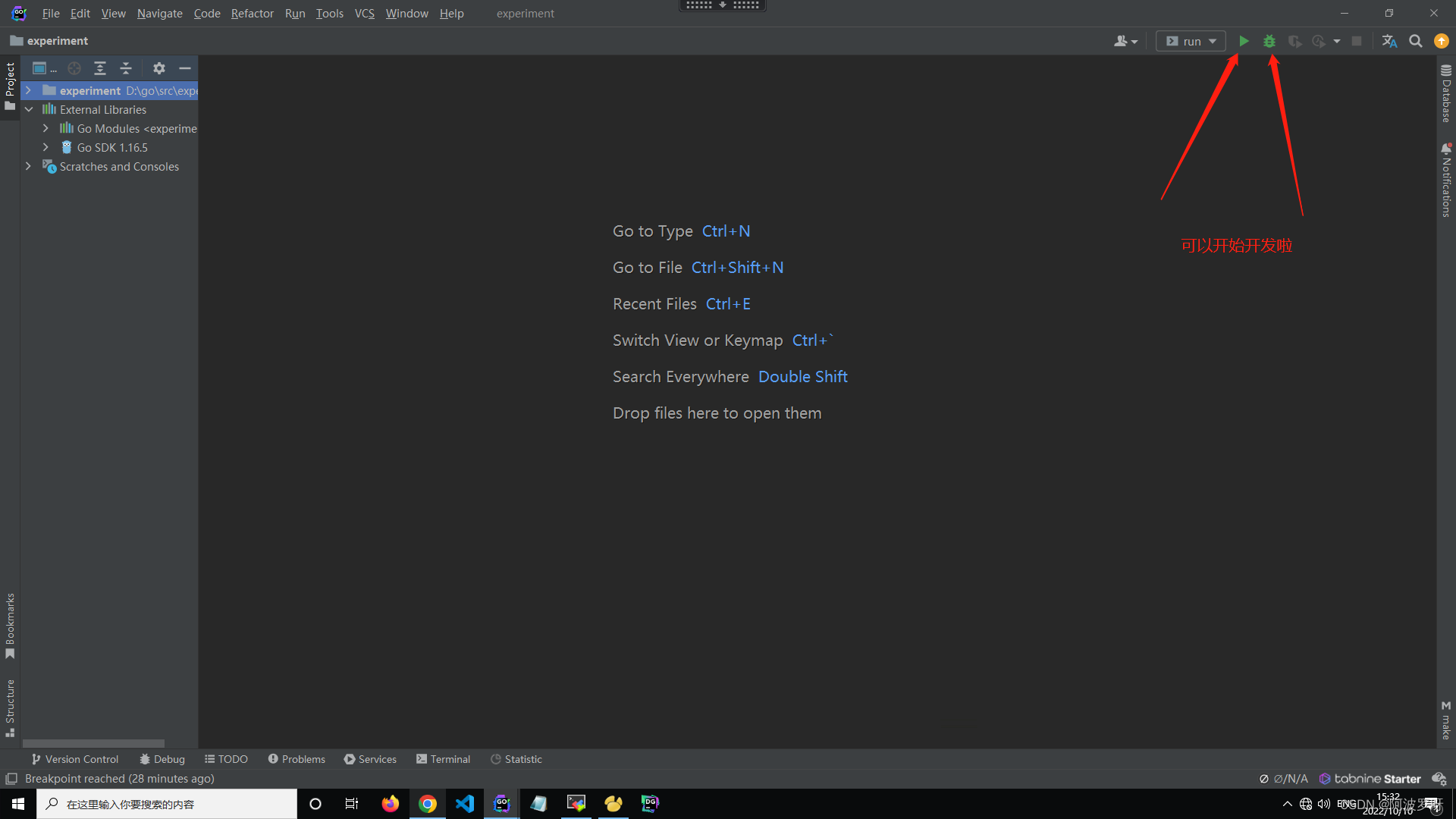This screenshot has height=819, width=1456.
Task: Open the run configuration dropdown
Action: (x=1191, y=41)
